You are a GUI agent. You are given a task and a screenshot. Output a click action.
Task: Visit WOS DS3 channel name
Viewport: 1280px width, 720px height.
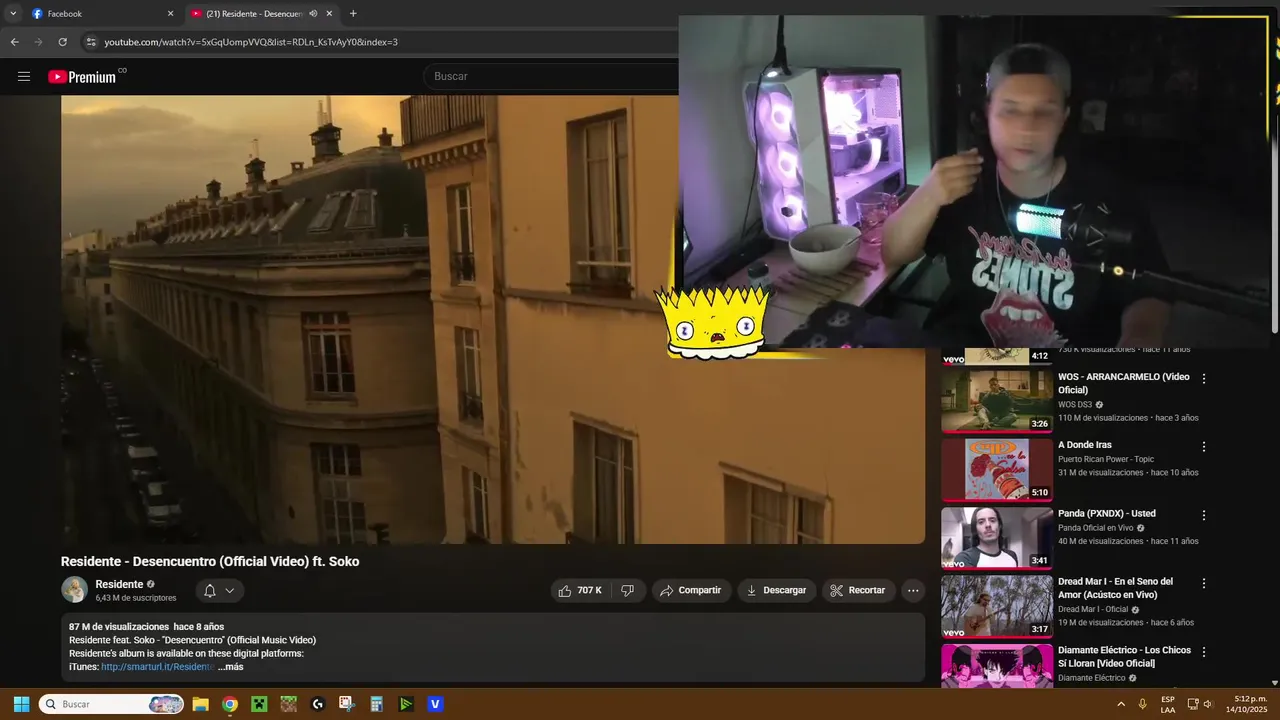point(1075,404)
